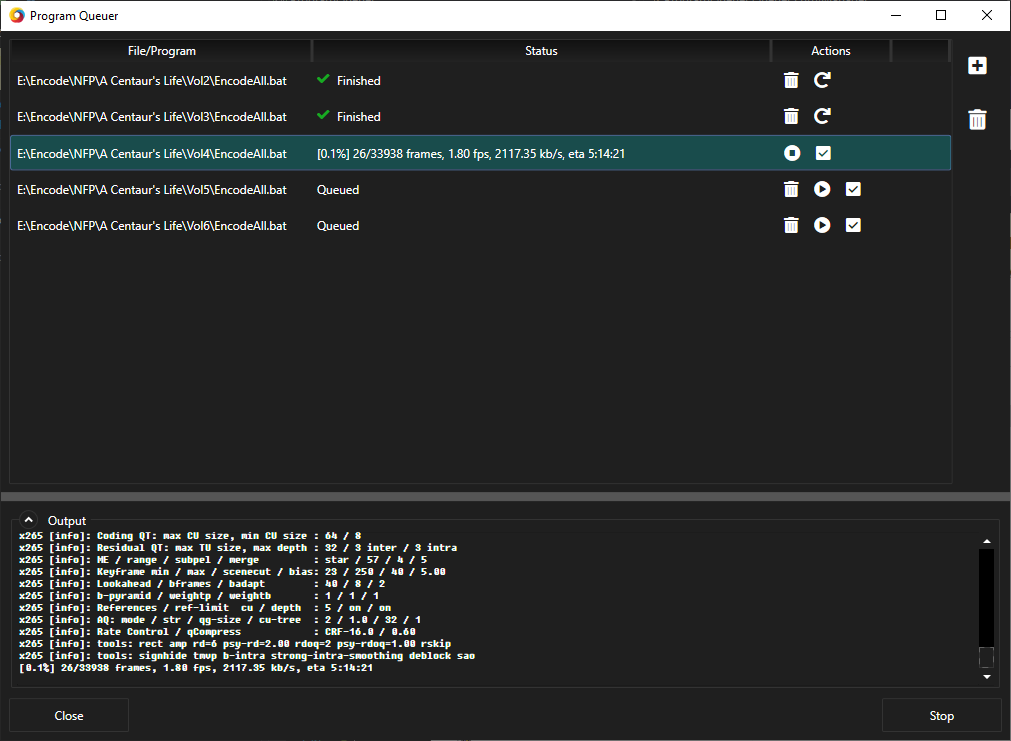The height and width of the screenshot is (741, 1011).
Task: Select the Vol2 EncodeAll.bat row
Action: coord(480,81)
